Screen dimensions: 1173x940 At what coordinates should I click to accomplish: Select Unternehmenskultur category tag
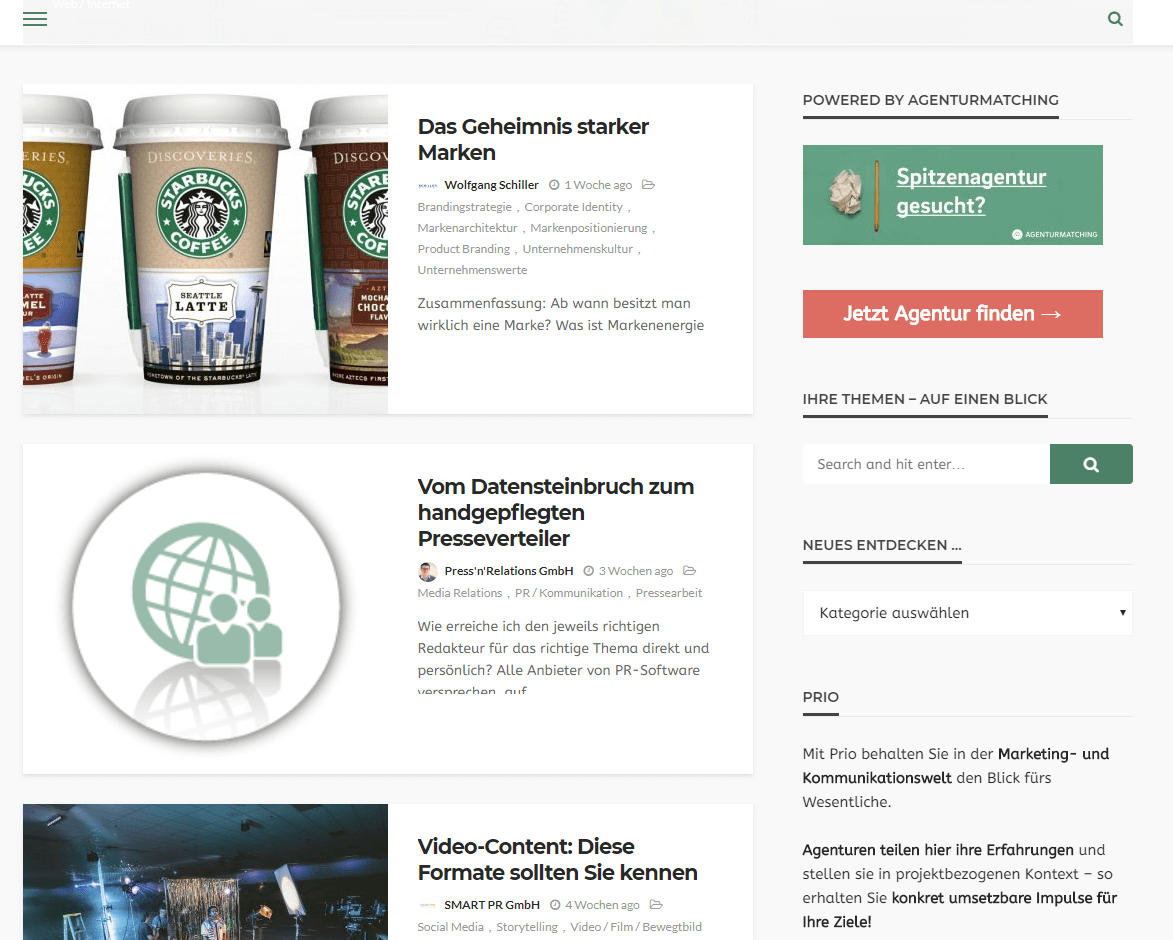(x=578, y=249)
